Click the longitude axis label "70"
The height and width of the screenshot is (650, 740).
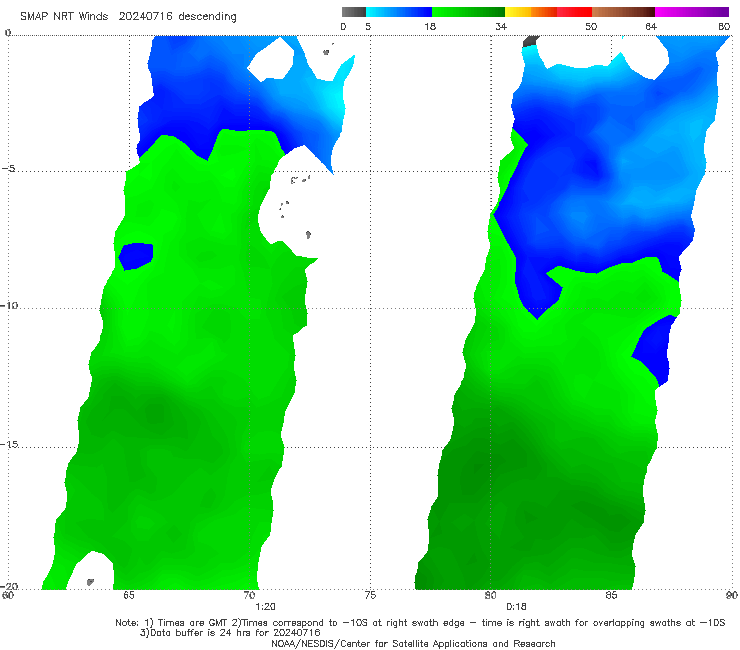point(250,595)
